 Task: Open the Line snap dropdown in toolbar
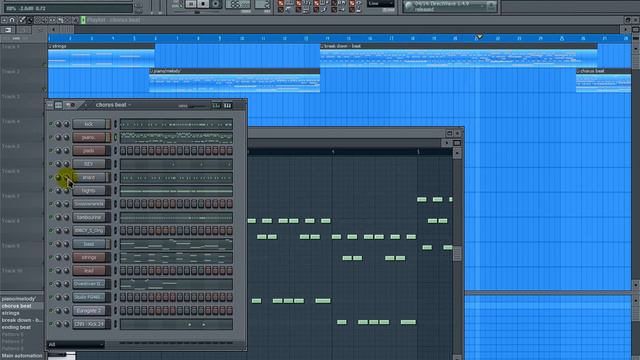point(380,4)
